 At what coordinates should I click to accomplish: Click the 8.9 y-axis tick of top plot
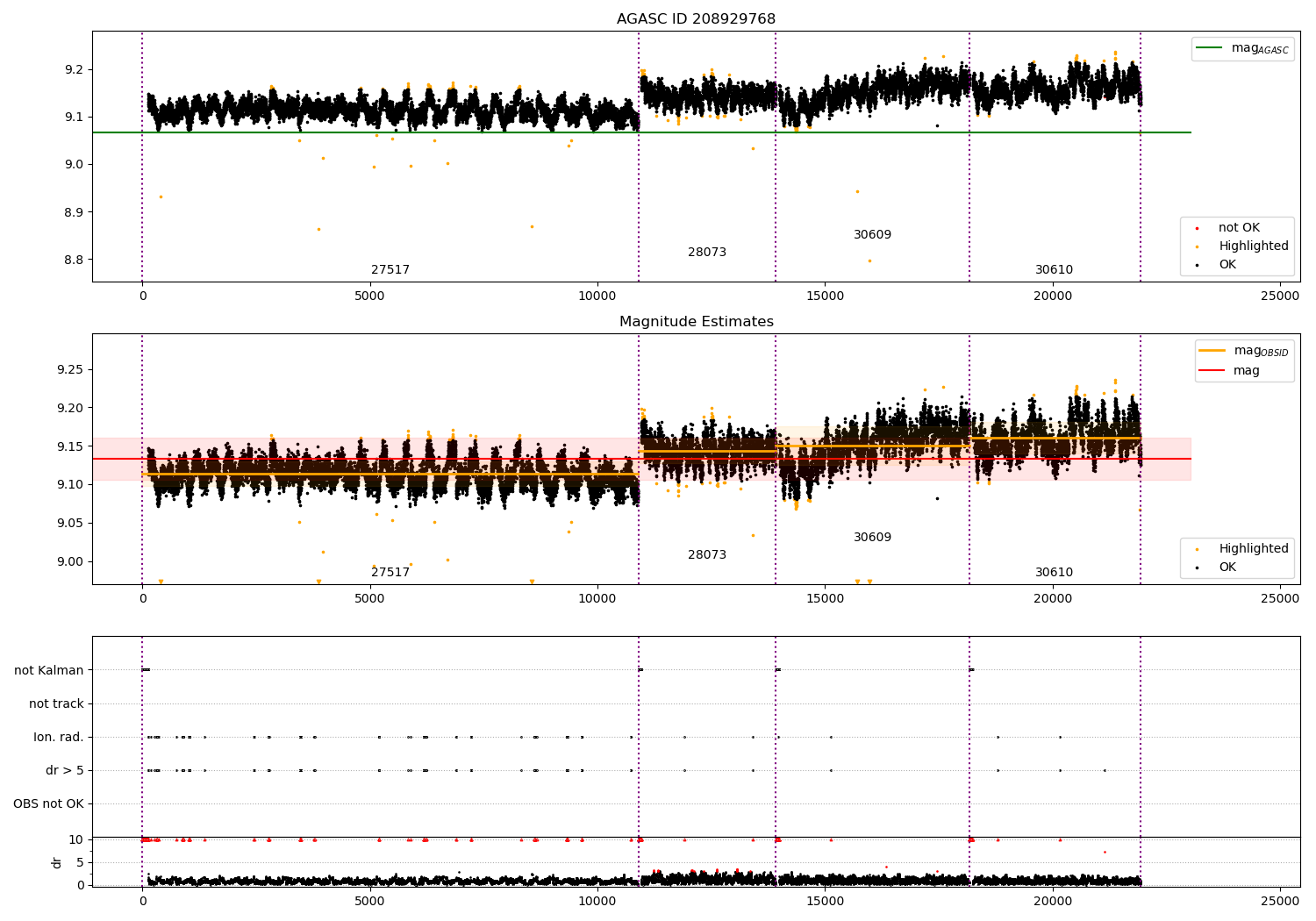[72, 213]
